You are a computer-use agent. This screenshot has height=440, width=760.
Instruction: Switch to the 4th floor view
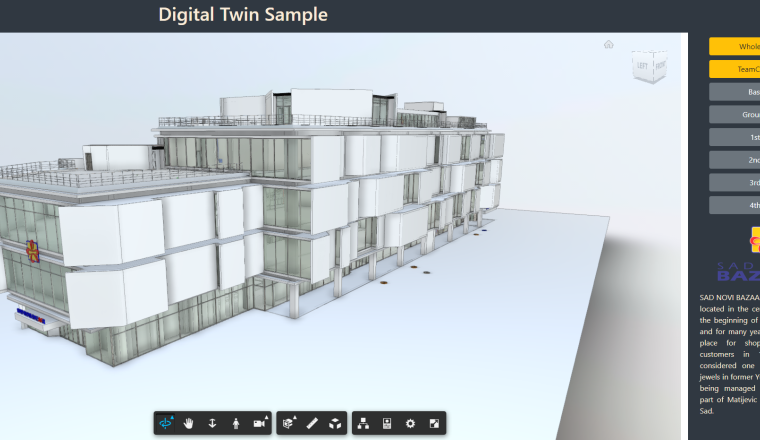tap(734, 205)
